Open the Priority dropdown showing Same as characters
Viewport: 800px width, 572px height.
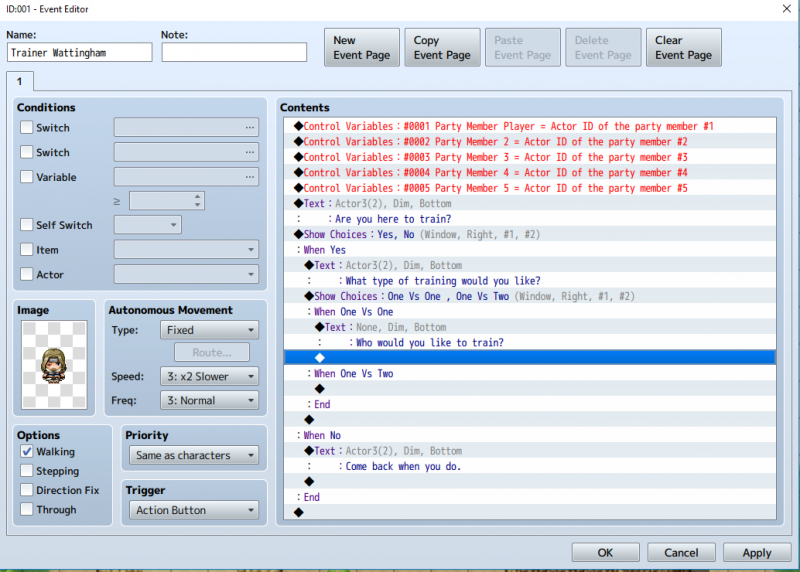tap(194, 455)
